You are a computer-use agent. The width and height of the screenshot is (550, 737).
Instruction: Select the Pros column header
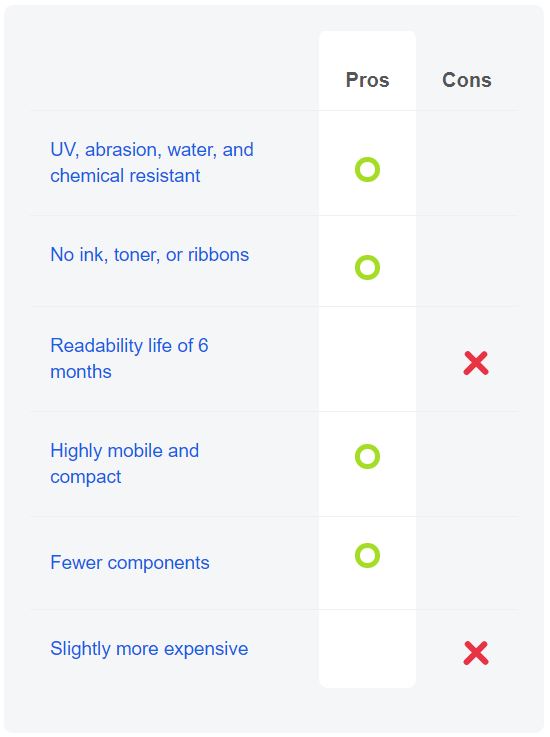tap(367, 80)
